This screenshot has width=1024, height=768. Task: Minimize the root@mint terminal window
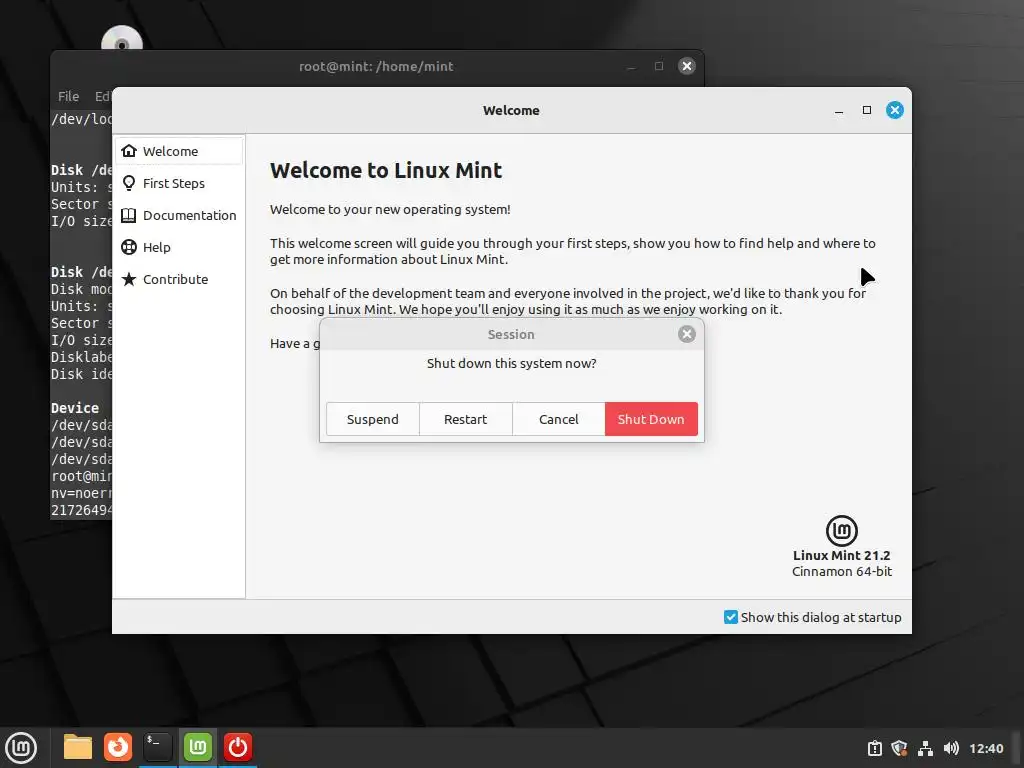631,67
